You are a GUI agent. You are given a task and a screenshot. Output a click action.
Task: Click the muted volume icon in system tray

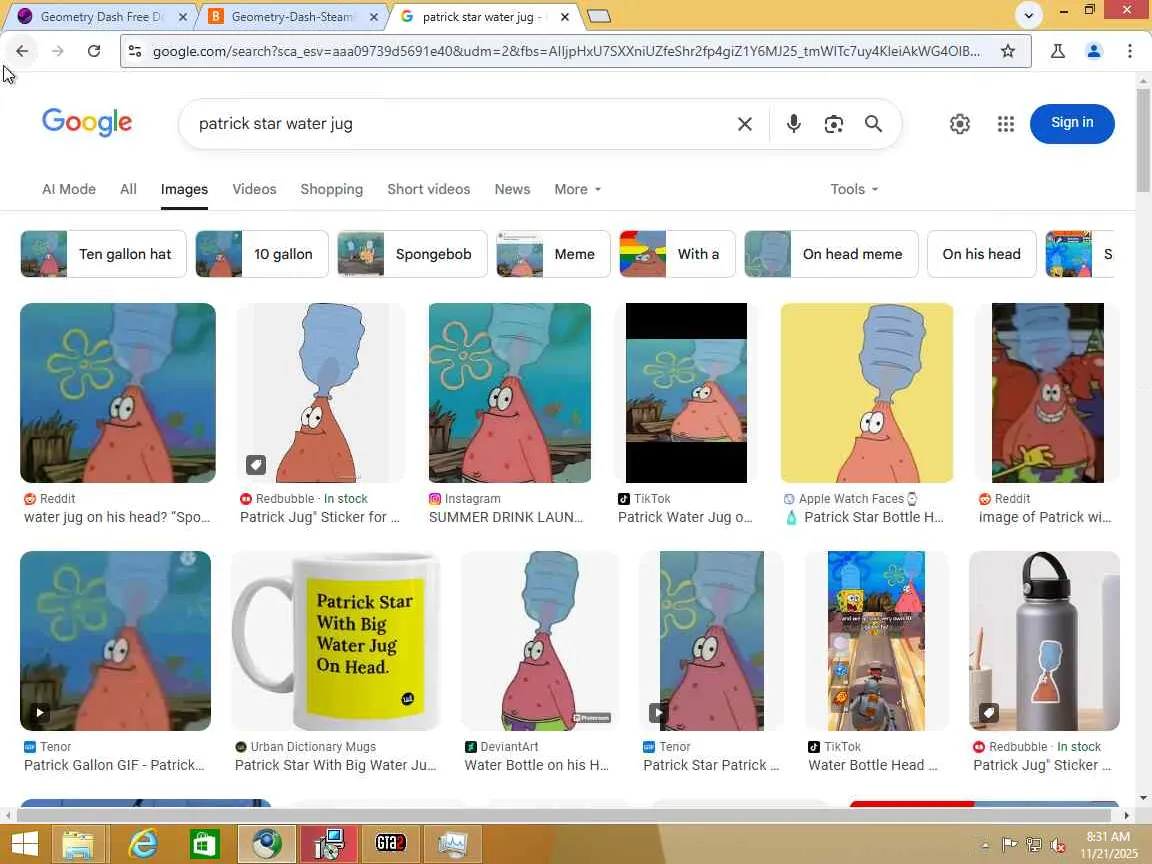coord(1058,845)
